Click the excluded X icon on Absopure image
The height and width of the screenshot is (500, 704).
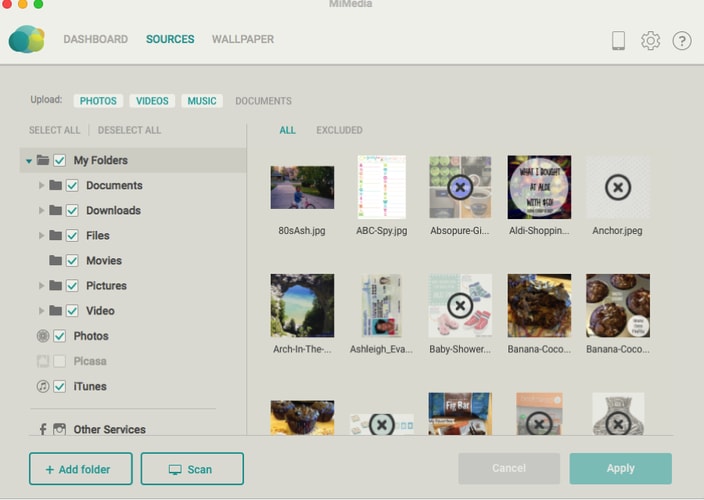[460, 187]
